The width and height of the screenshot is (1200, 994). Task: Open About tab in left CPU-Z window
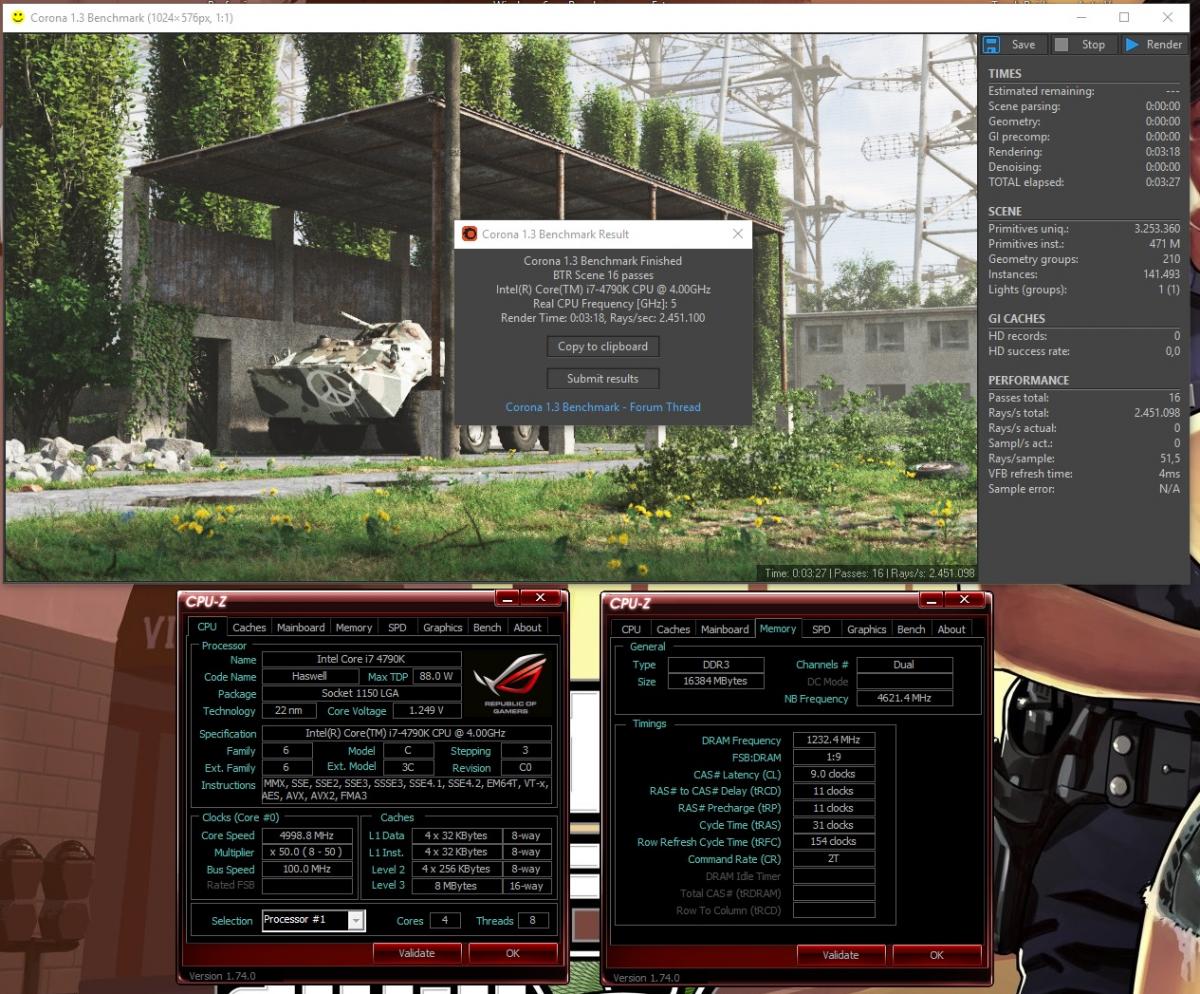[x=528, y=628]
